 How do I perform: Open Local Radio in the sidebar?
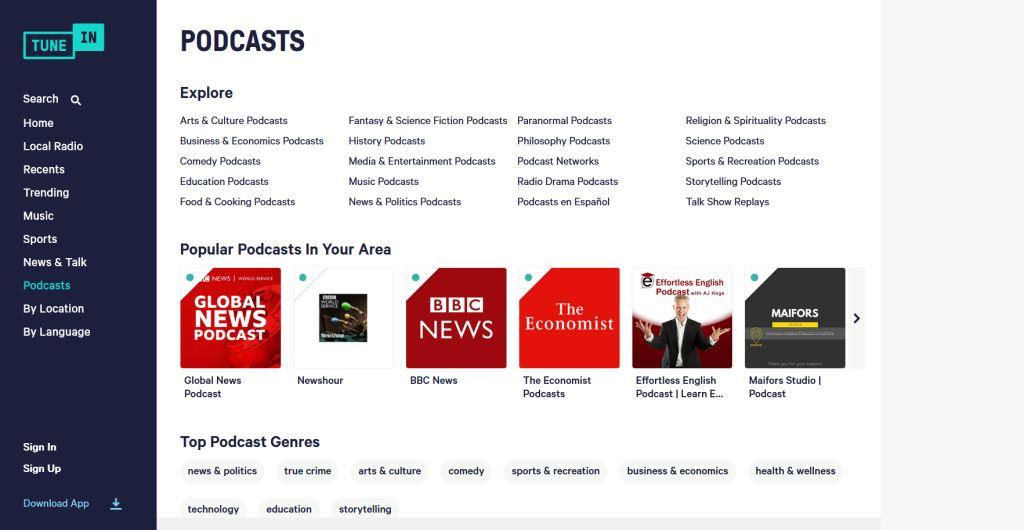pos(53,146)
